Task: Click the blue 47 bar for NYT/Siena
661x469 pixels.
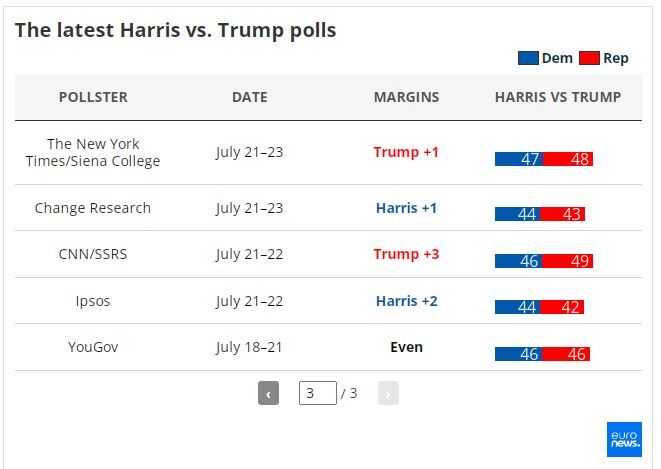Action: click(520, 159)
